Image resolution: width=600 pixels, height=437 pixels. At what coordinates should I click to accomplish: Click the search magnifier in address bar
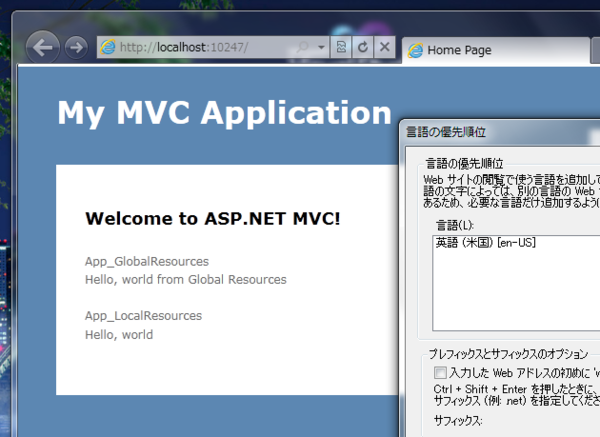pos(303,47)
